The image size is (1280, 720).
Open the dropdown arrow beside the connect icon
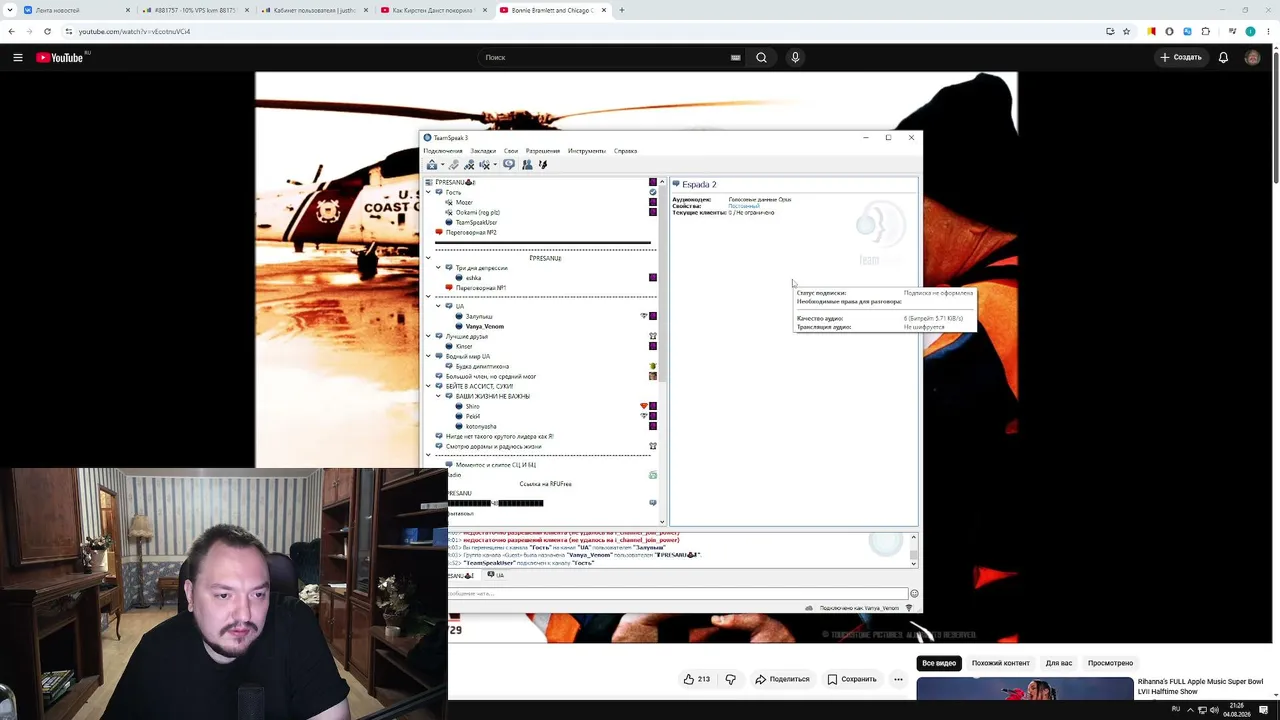click(442, 165)
